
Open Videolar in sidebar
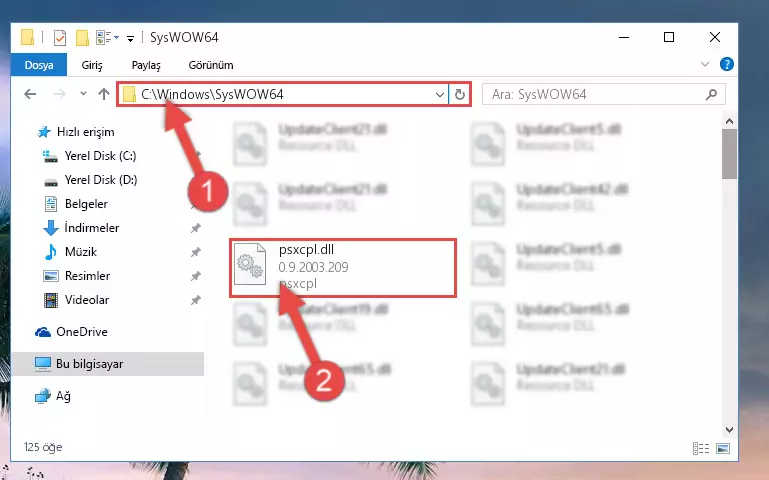(87, 300)
